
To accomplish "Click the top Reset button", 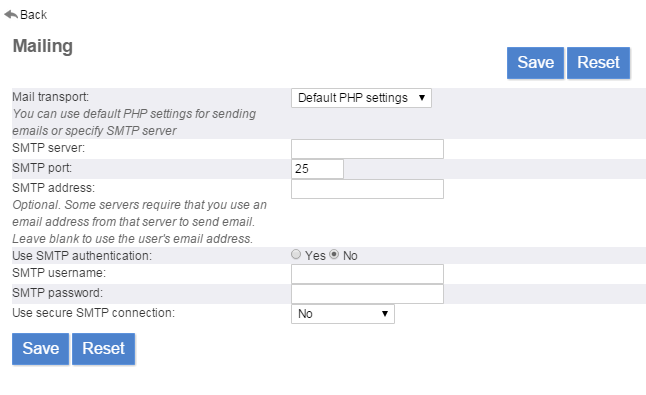I will 598,63.
